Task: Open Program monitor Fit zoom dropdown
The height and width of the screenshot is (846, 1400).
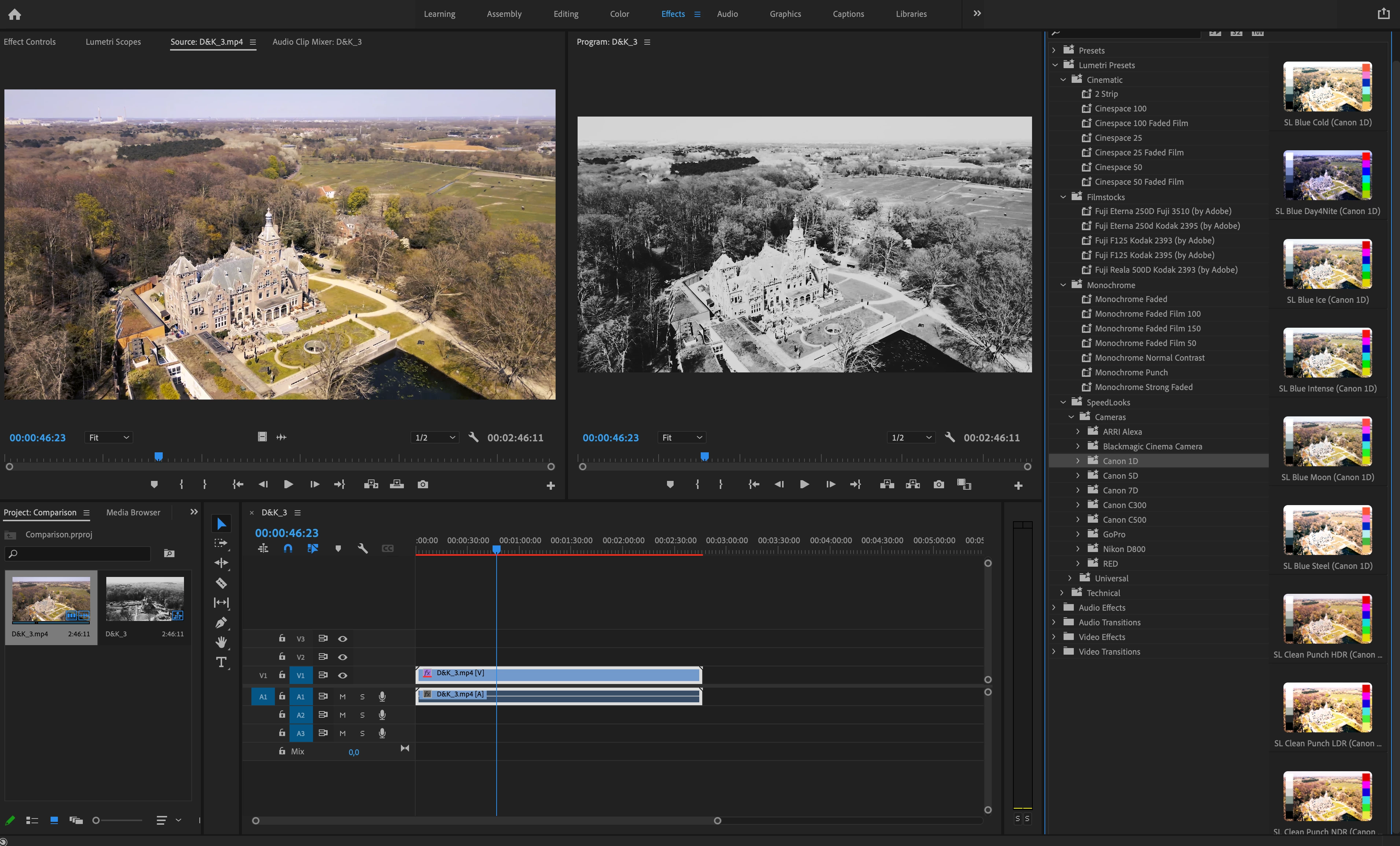Action: [x=682, y=438]
